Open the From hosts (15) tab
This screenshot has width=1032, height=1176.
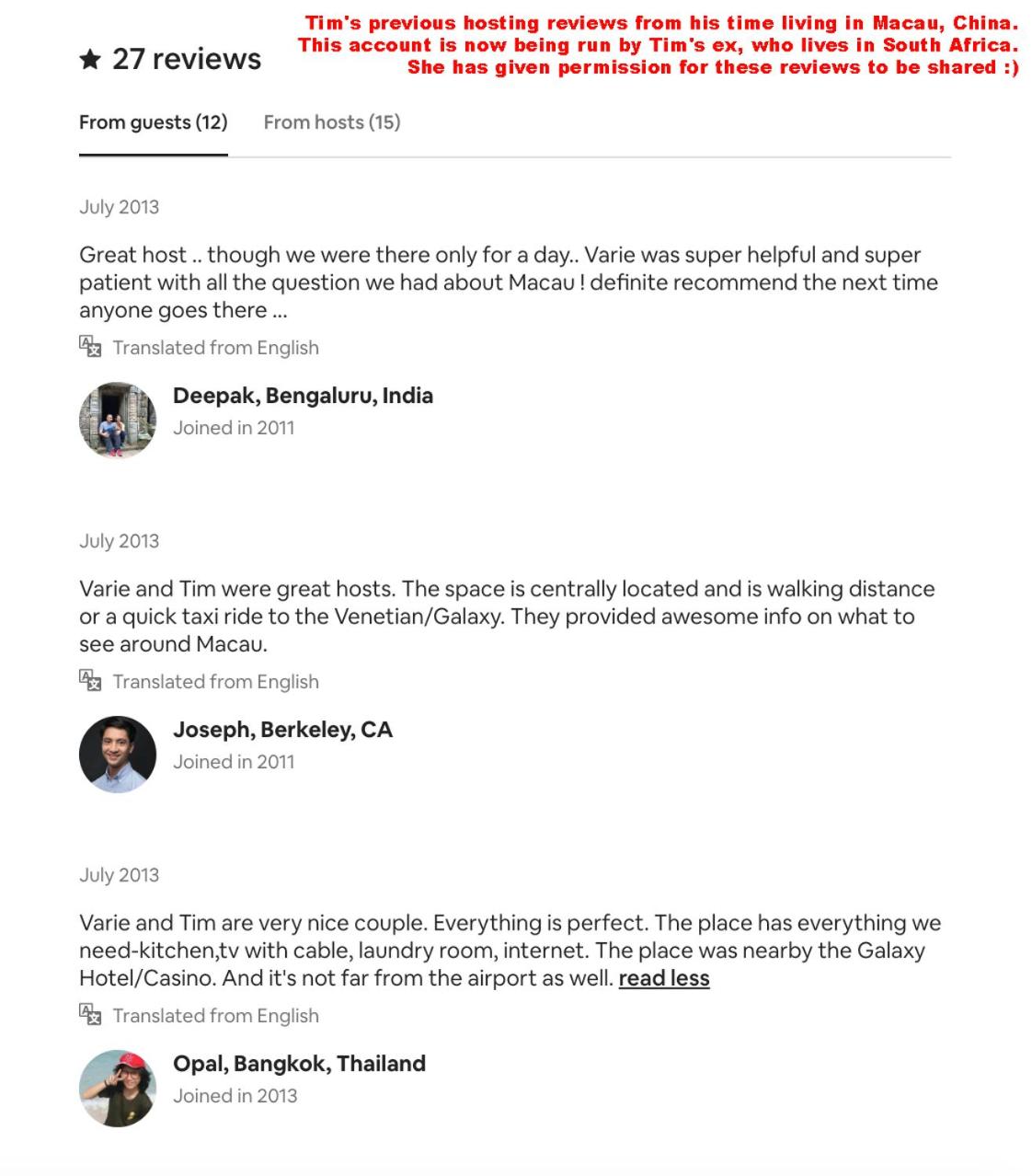click(332, 122)
